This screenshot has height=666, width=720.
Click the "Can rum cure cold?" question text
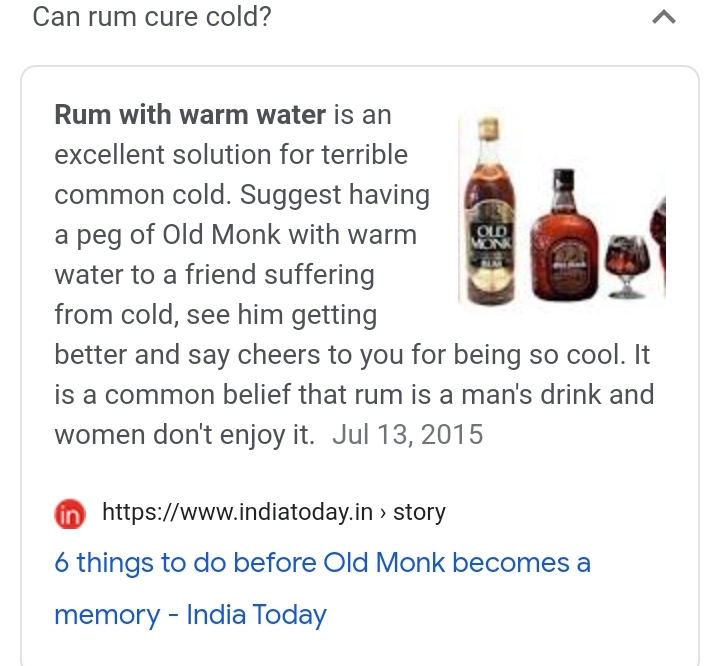point(152,17)
